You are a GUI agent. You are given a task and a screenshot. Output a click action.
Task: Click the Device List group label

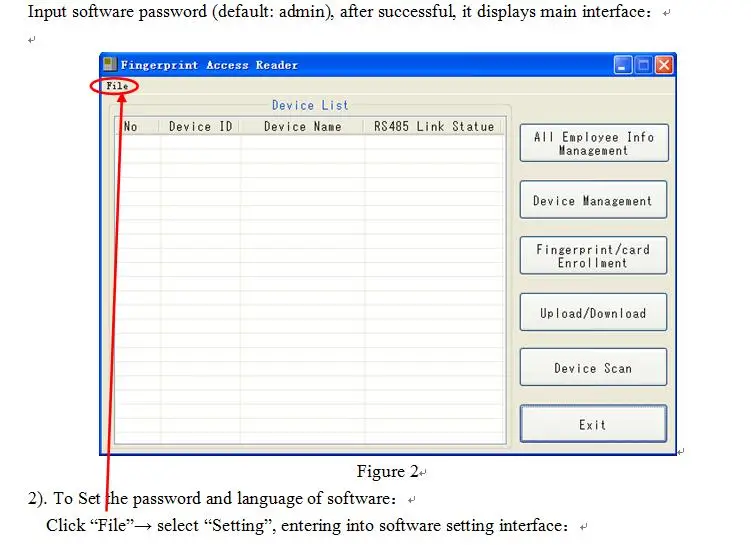[x=310, y=105]
